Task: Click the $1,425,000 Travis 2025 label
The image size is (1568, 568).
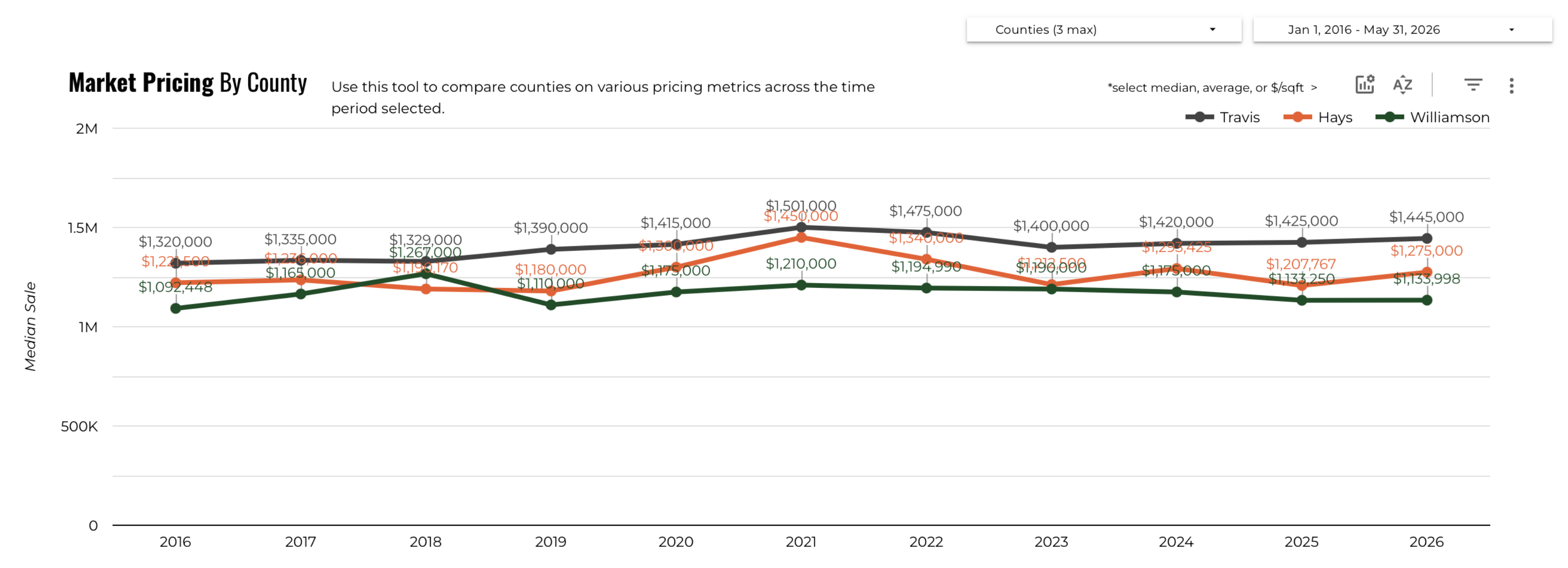Action: [1302, 220]
